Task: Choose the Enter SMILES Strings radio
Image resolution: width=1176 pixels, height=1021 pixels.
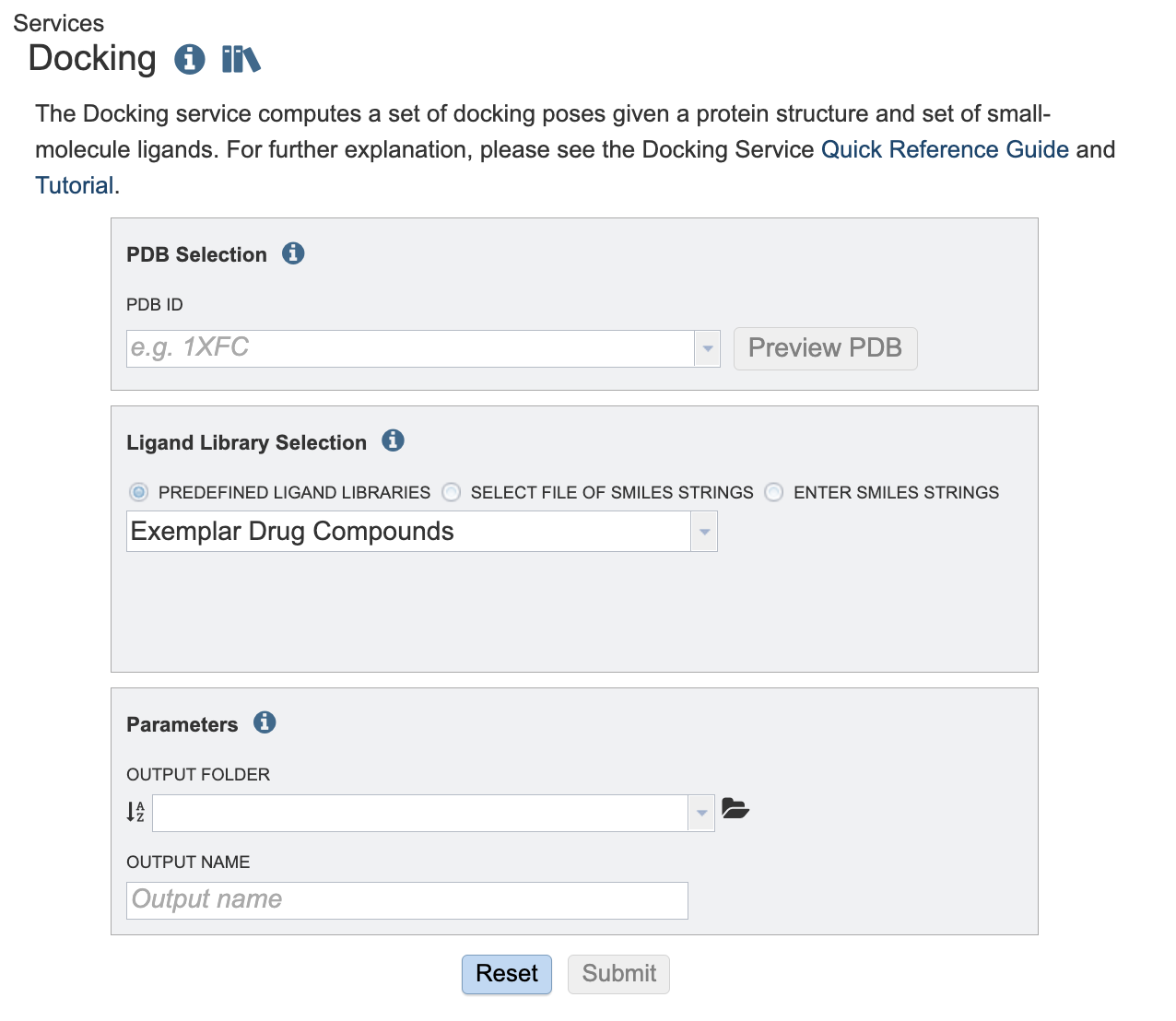Action: (773, 492)
